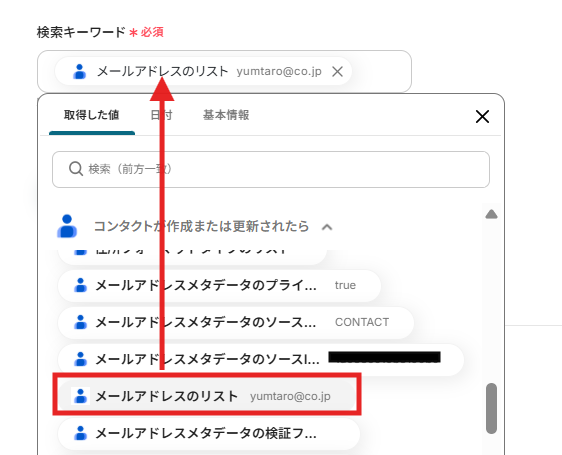Select the メールアドレスメタデータの検証フ… item

tap(209, 433)
